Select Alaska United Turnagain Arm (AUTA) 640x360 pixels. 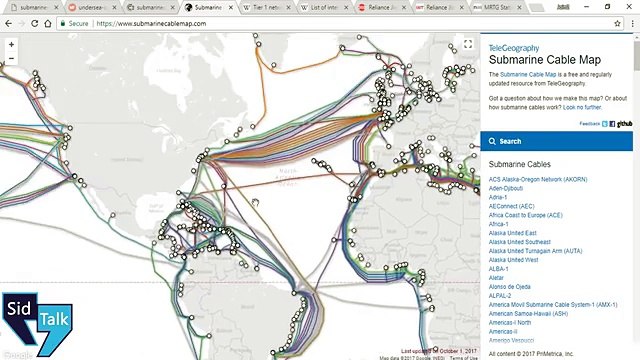536,251
